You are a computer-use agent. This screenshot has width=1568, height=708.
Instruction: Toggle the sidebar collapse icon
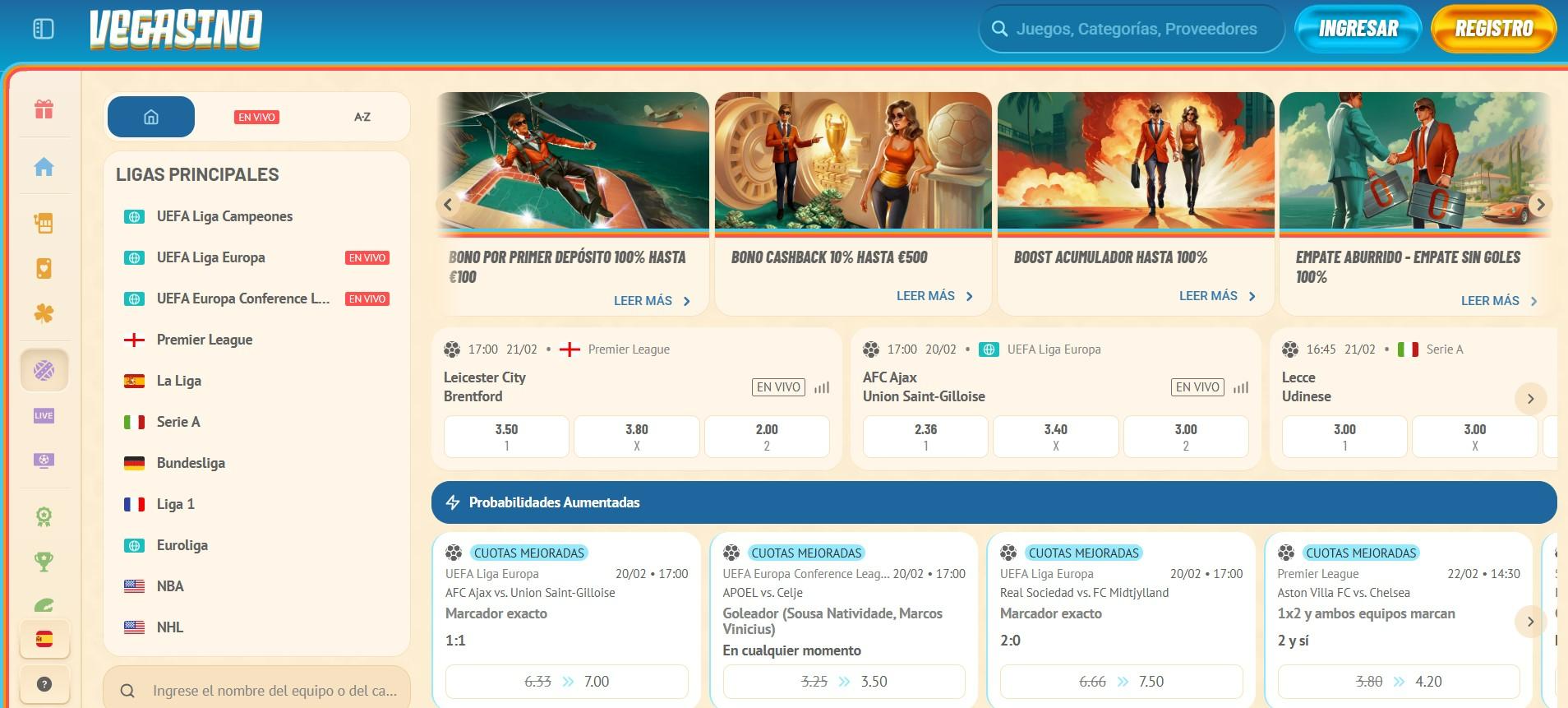tap(44, 29)
